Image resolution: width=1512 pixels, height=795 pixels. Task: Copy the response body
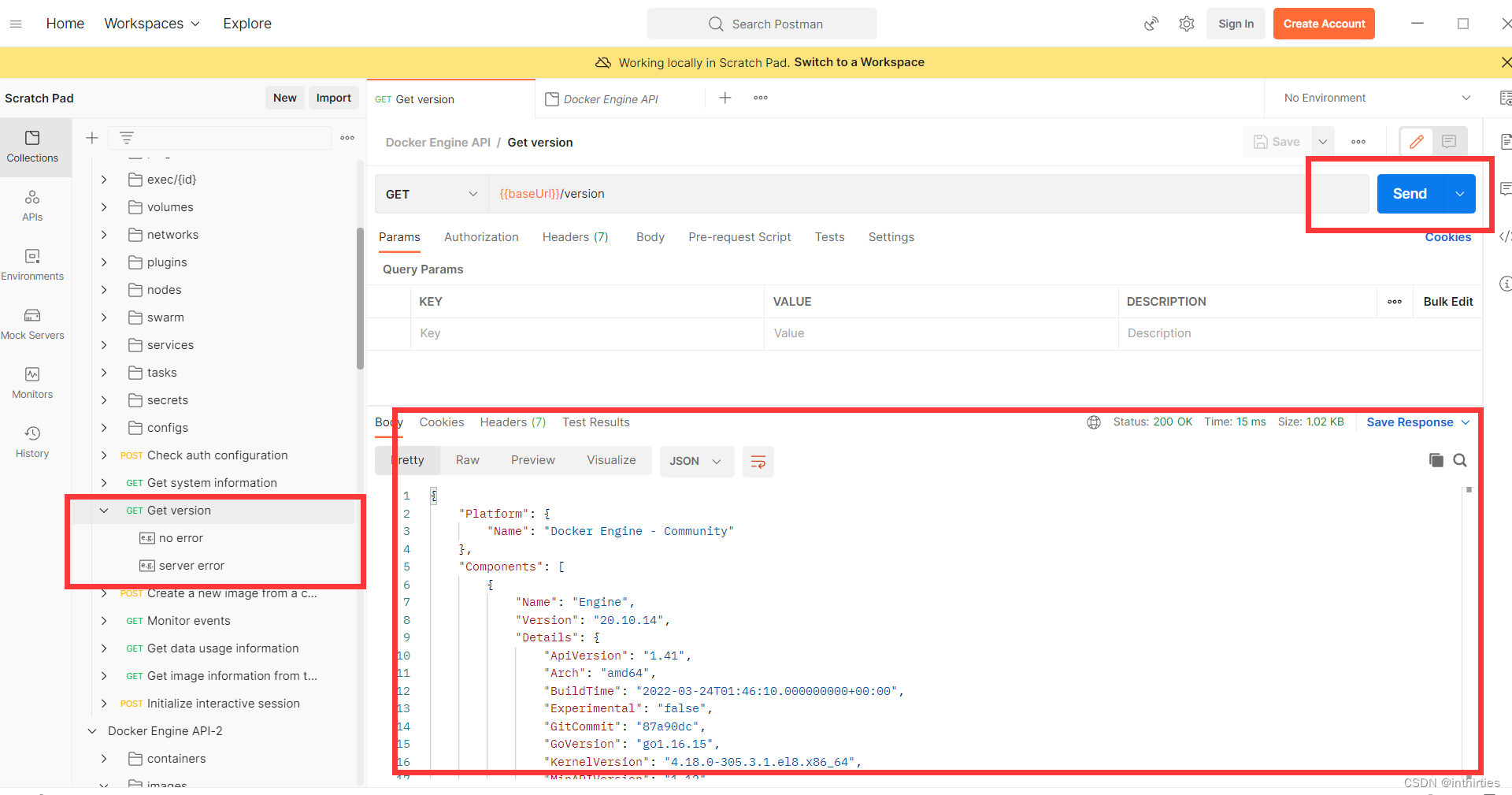pyautogui.click(x=1436, y=460)
